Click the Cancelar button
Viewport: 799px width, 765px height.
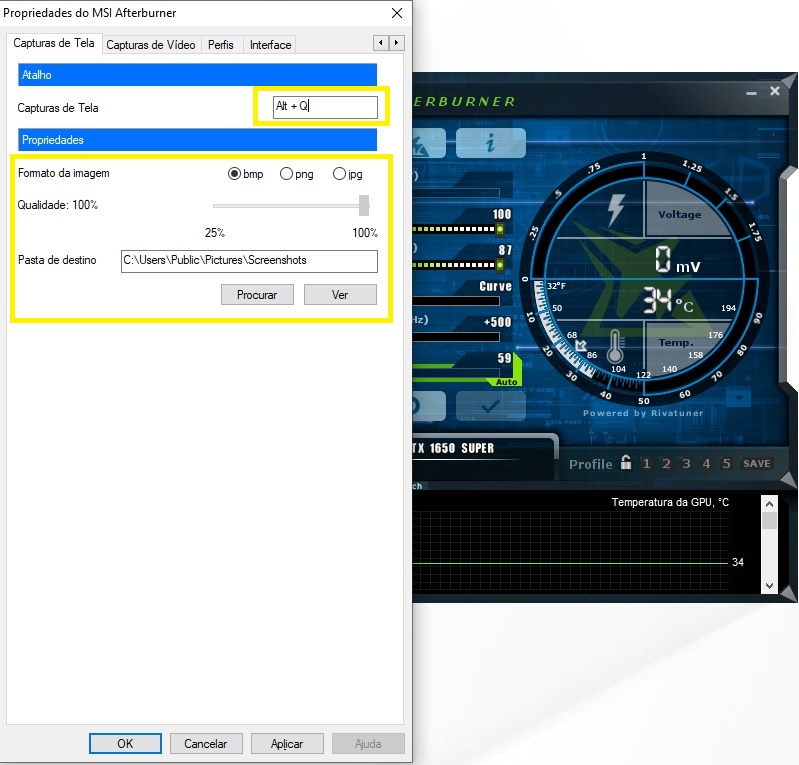tap(206, 744)
